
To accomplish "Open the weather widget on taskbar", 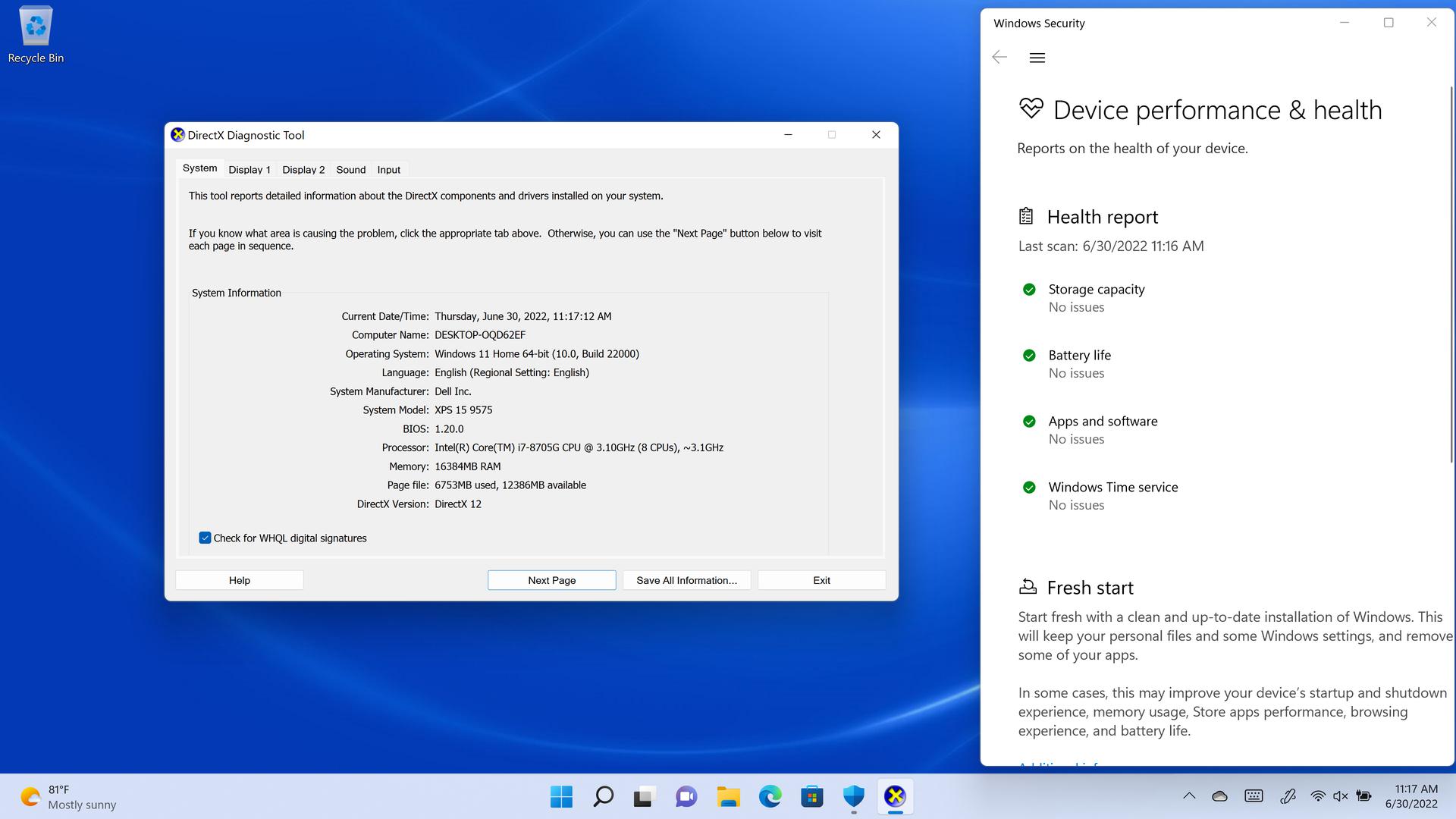I will point(68,797).
